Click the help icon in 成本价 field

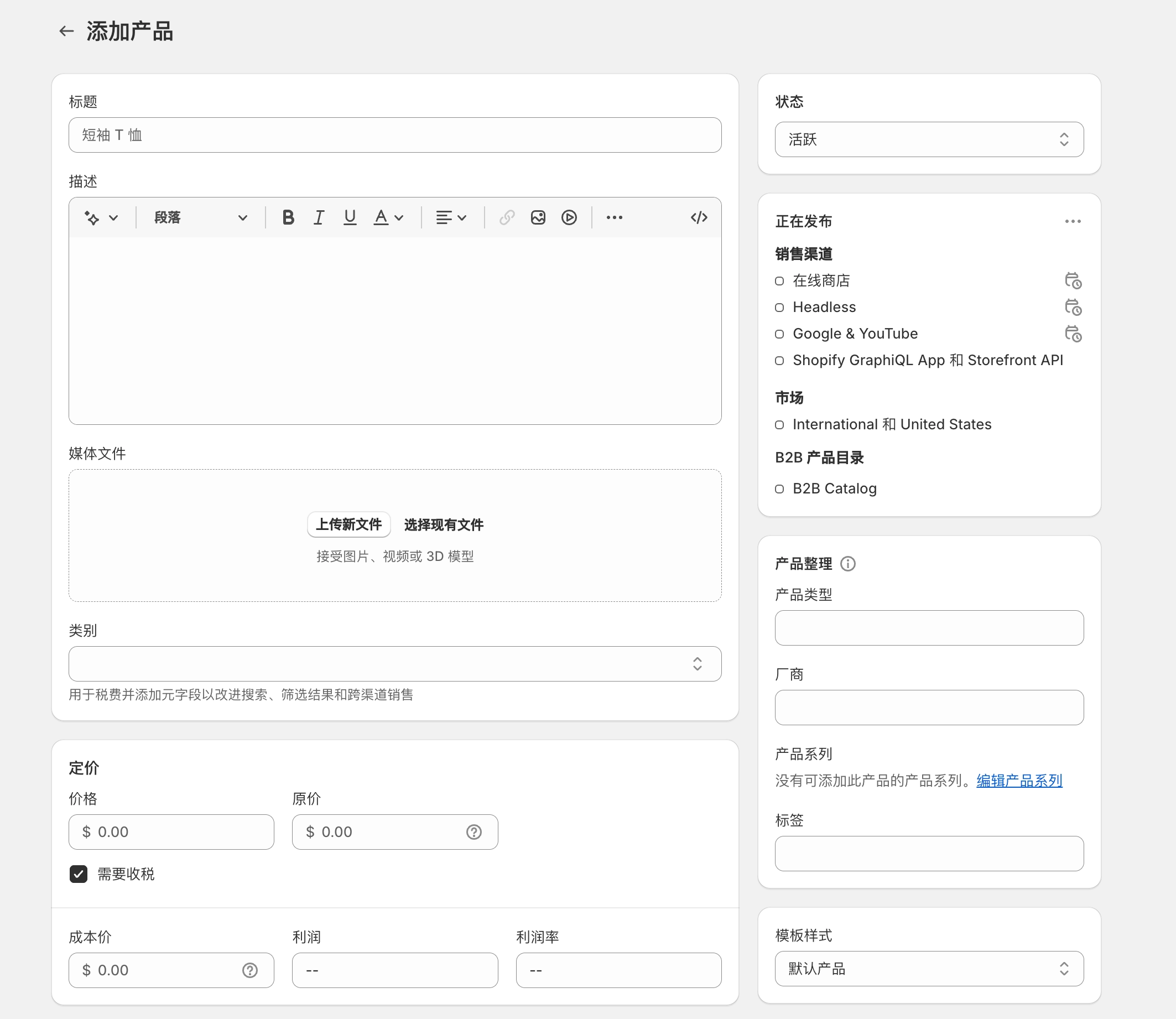tap(249, 970)
